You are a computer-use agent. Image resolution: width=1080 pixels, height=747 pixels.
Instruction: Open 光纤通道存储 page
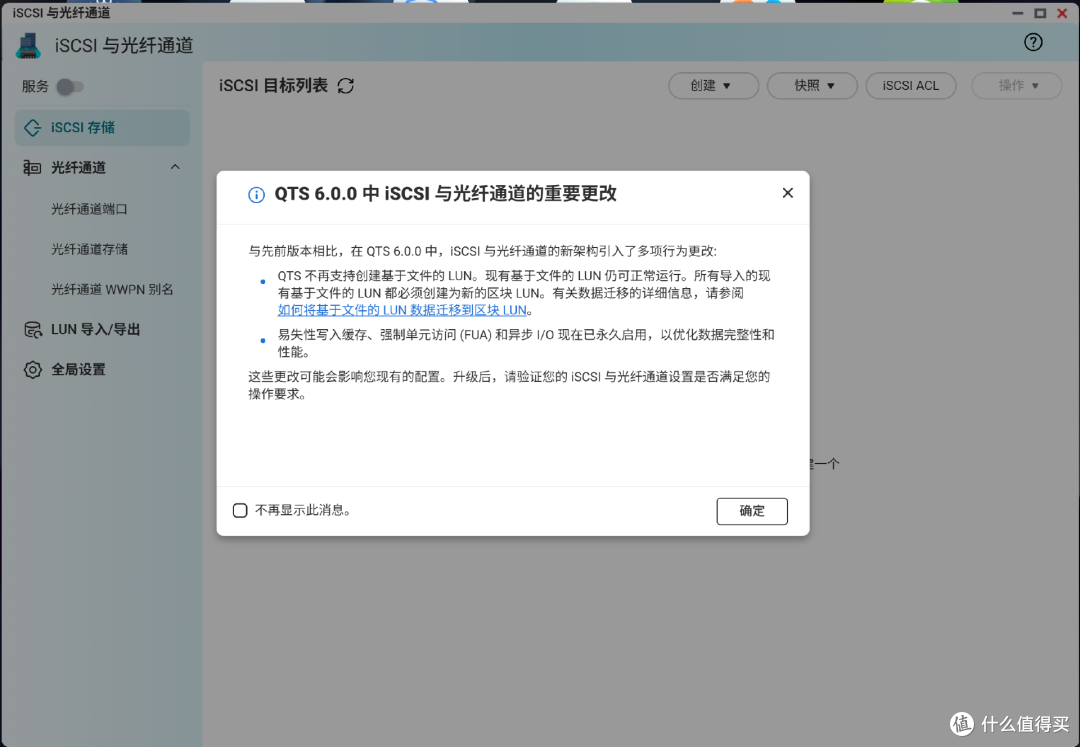pos(89,249)
